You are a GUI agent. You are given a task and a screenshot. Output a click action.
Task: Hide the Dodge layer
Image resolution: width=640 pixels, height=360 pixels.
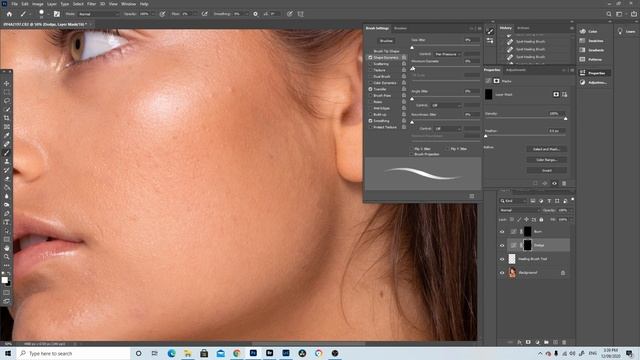coord(502,245)
